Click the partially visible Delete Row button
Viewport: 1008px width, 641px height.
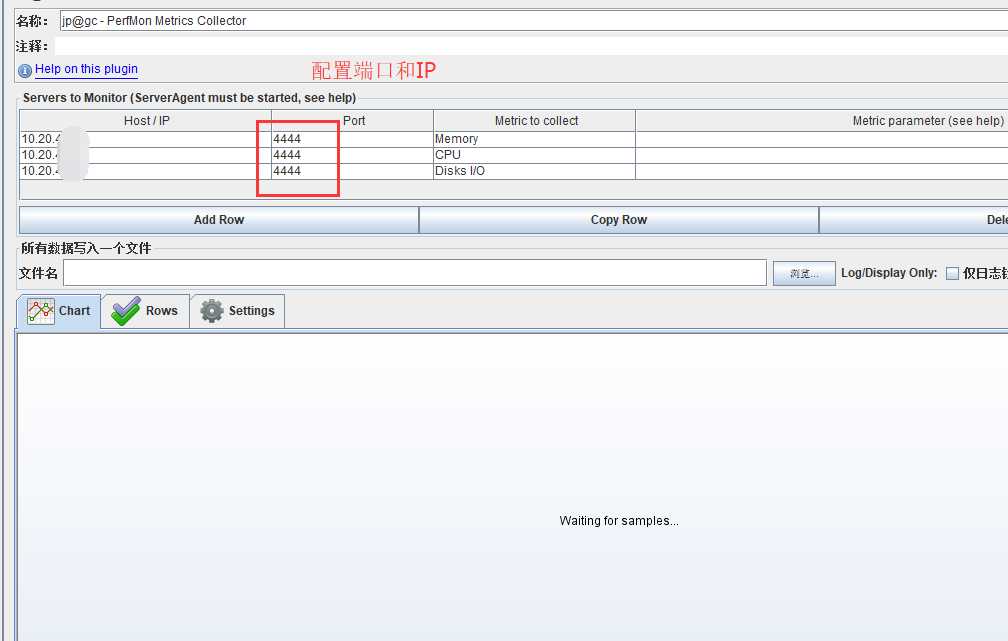(914, 220)
